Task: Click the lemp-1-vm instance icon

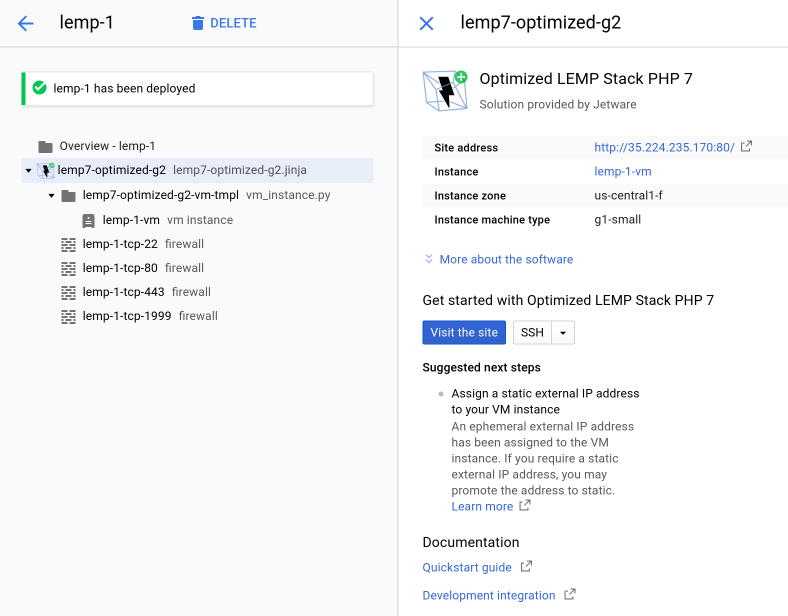Action: (x=89, y=220)
